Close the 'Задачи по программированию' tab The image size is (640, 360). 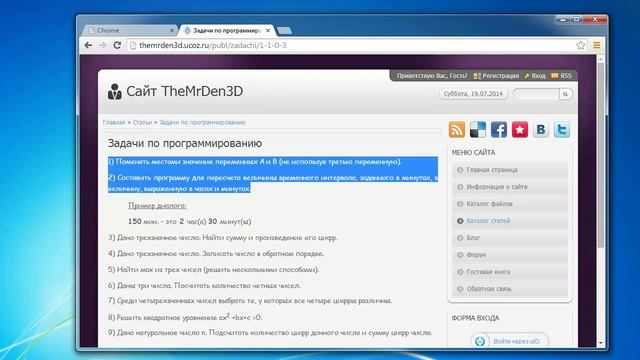(x=268, y=30)
